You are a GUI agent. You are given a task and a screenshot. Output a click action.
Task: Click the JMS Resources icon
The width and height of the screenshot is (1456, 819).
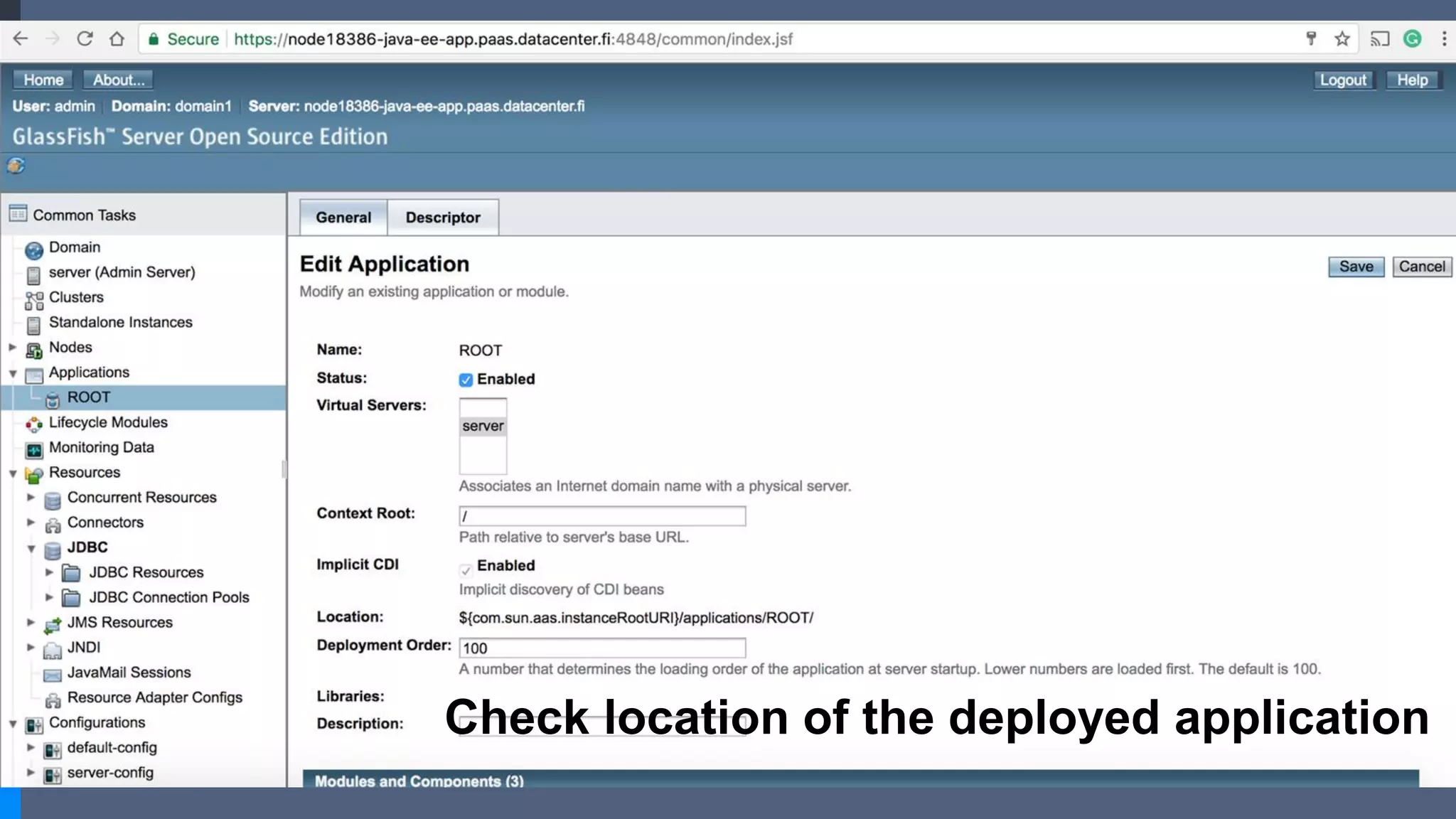[52, 626]
